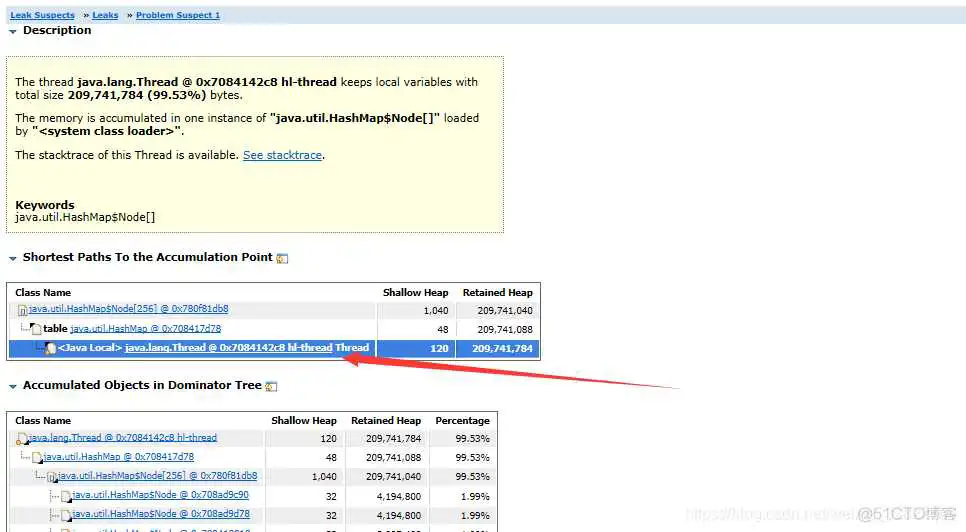Viewport: 966px width, 532px height.
Task: Collapse Accumulated Objects in Dominator Tree section
Action: pos(13,386)
